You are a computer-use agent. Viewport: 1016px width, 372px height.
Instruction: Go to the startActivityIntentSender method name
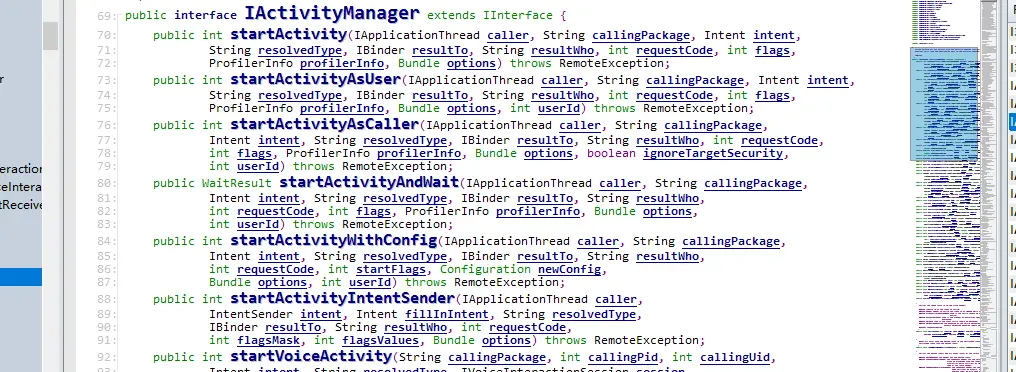[342, 298]
